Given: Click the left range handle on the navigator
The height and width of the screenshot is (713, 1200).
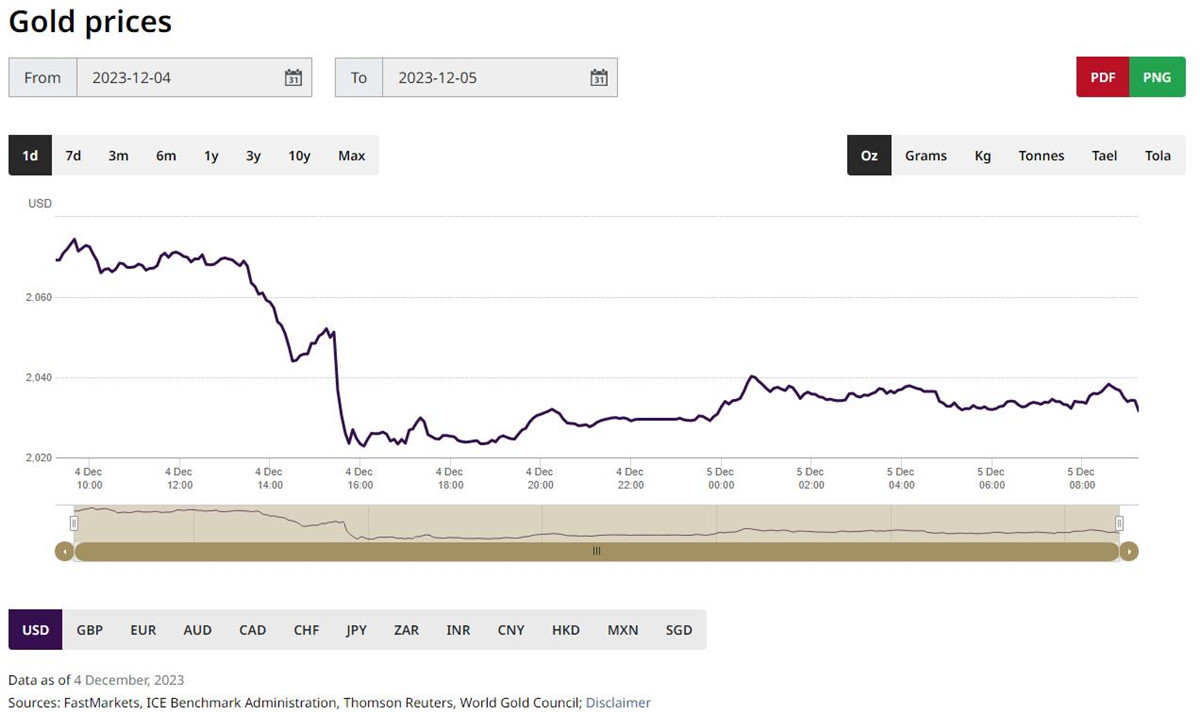Looking at the screenshot, I should click(x=74, y=523).
